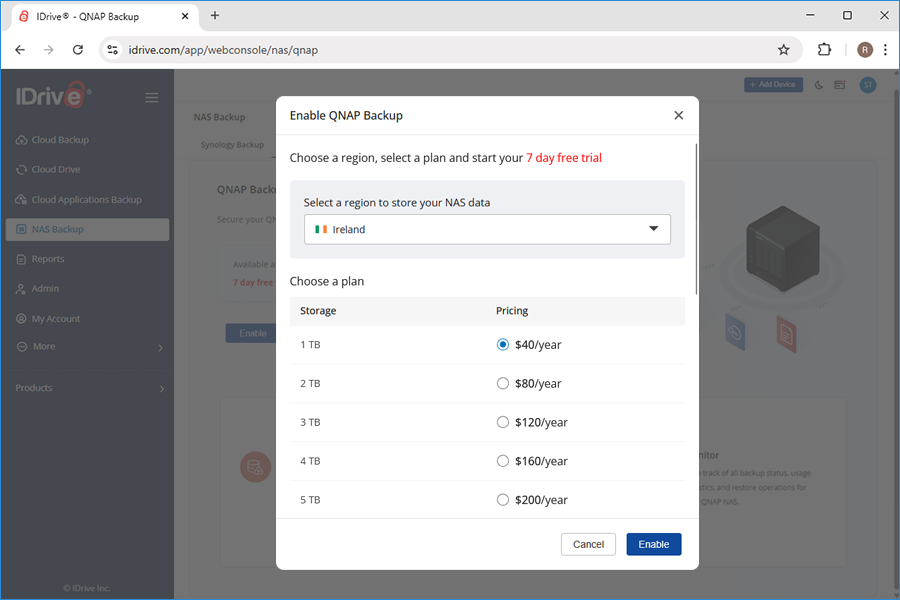Viewport: 900px width, 600px height.
Task: Open the news card icon in header
Action: pyautogui.click(x=840, y=85)
